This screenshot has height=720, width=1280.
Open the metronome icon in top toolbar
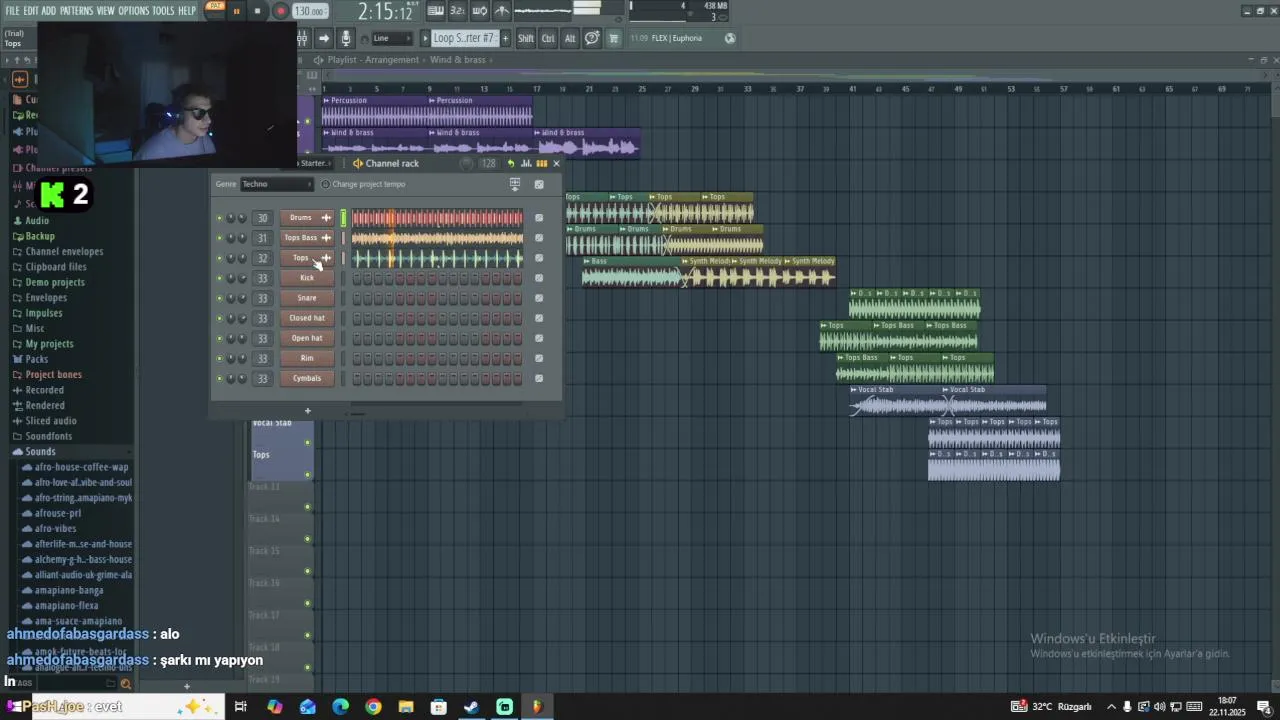[502, 11]
